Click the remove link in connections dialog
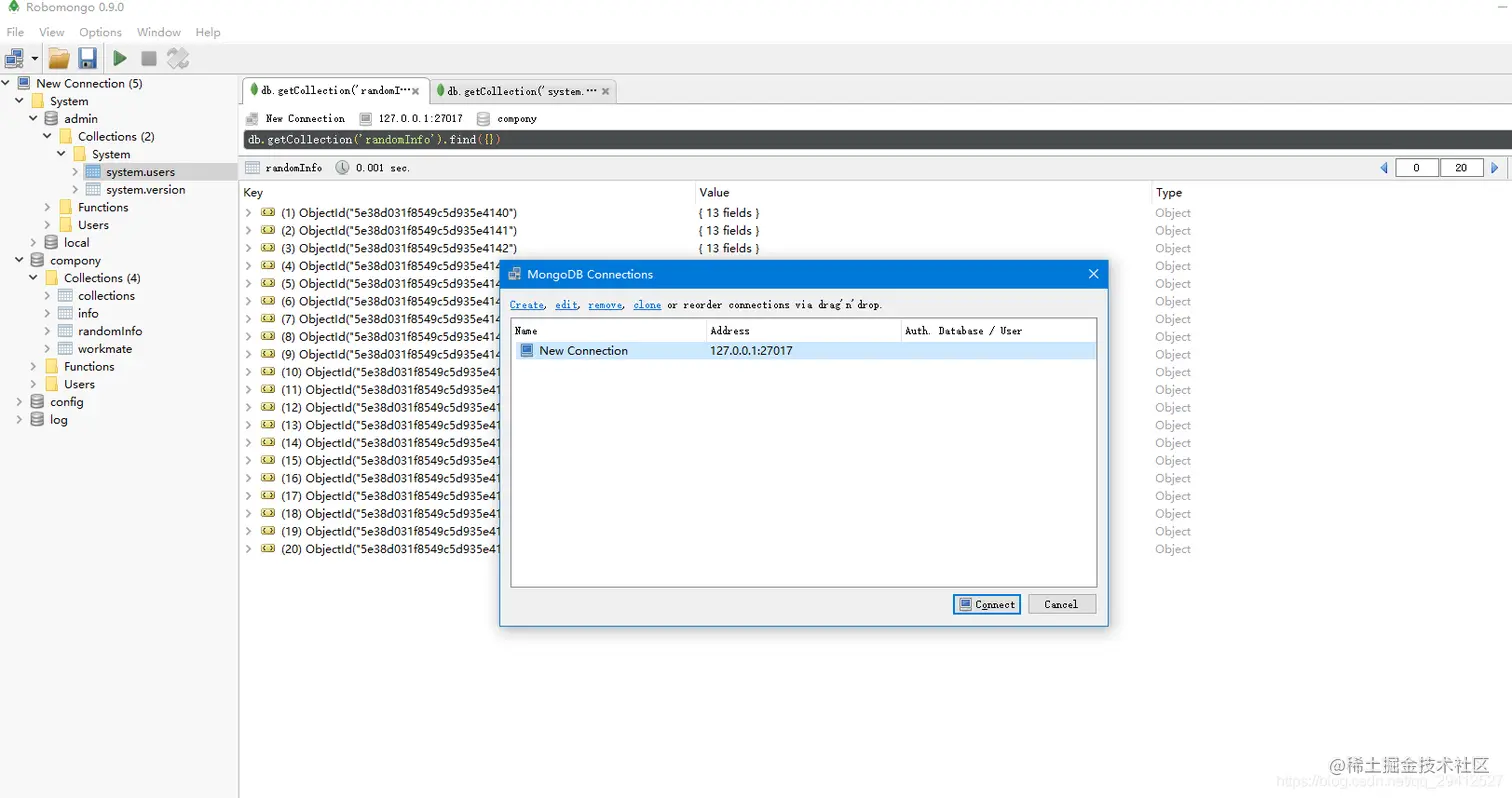The width and height of the screenshot is (1512, 798). tap(606, 305)
